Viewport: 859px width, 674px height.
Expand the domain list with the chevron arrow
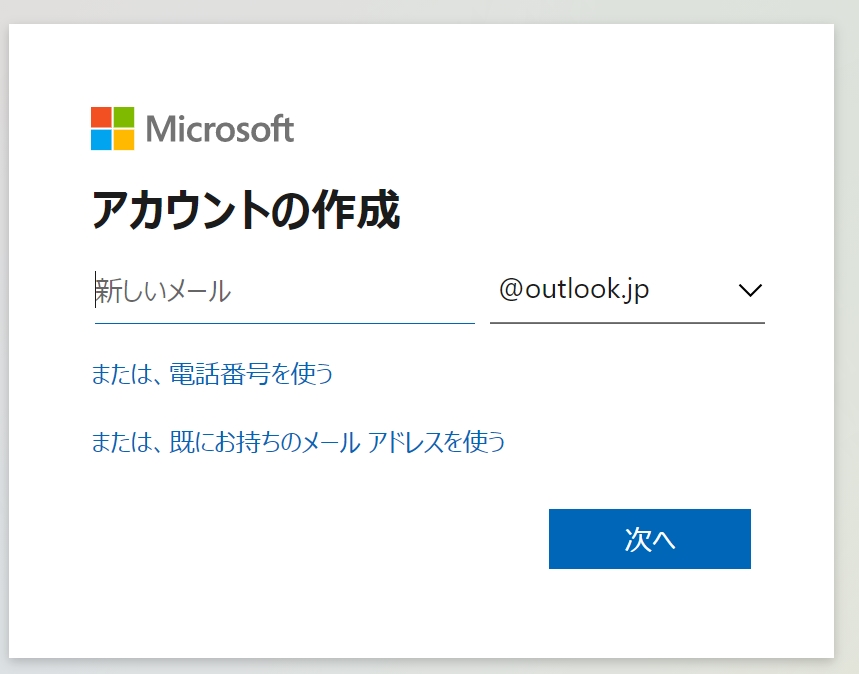tap(750, 290)
